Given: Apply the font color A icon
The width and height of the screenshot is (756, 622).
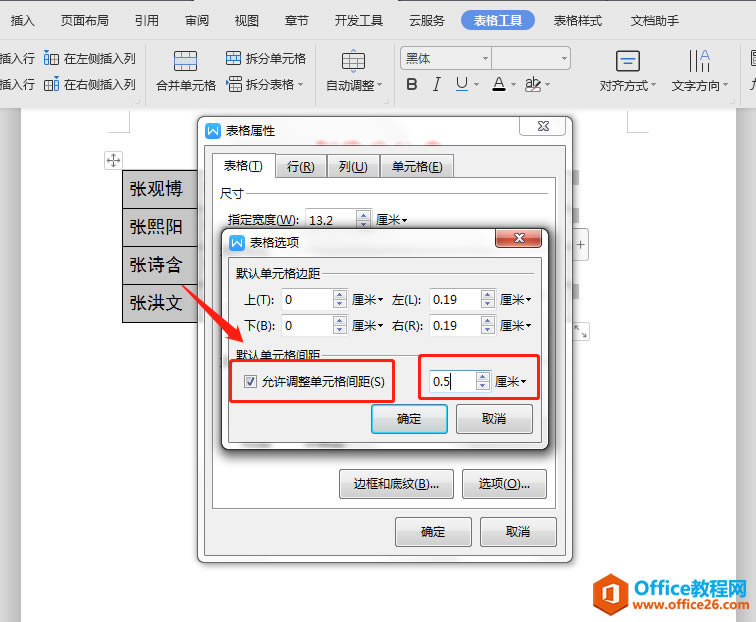Looking at the screenshot, I should [x=499, y=84].
